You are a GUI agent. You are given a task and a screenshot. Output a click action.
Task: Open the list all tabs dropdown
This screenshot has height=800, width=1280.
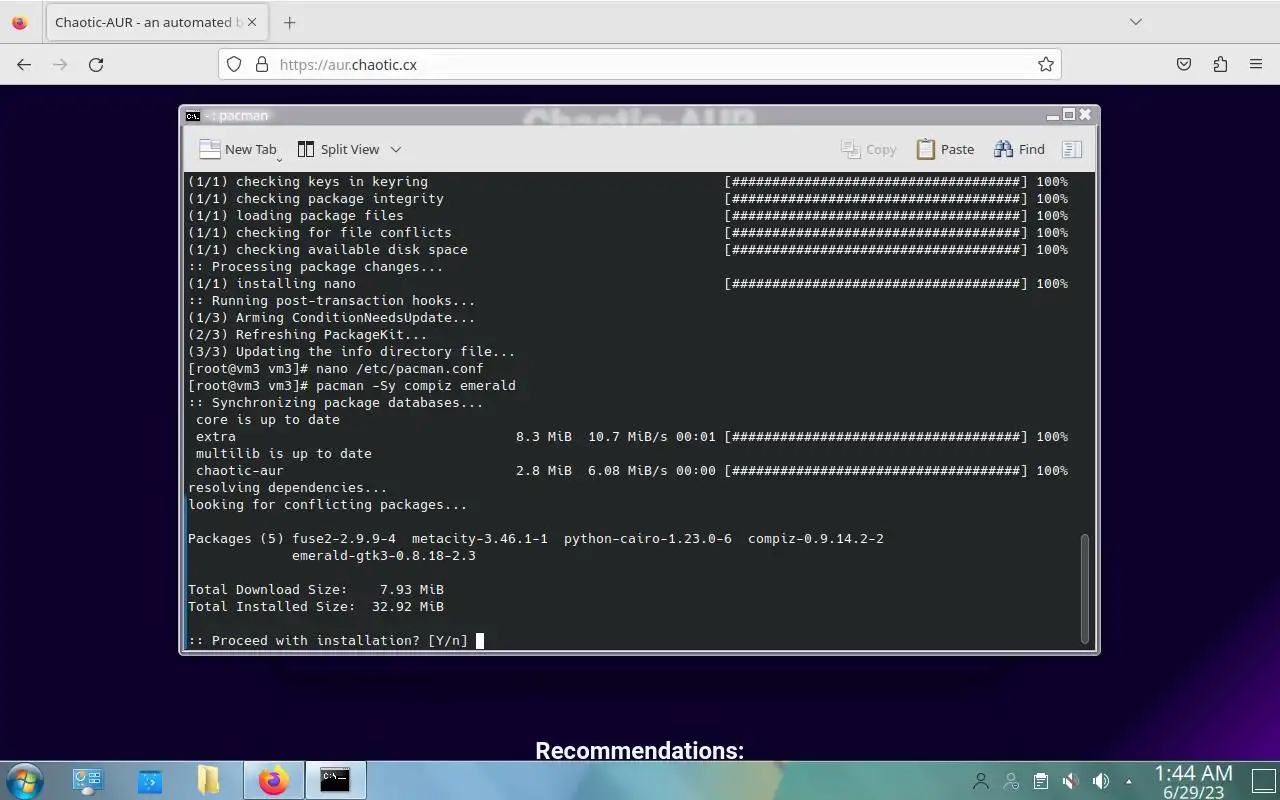(1135, 22)
